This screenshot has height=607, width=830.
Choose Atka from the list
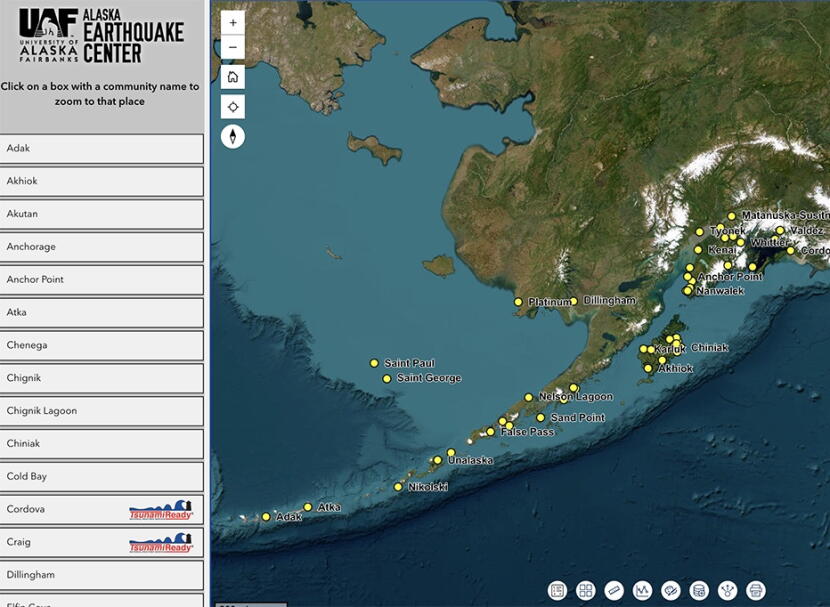click(x=101, y=313)
